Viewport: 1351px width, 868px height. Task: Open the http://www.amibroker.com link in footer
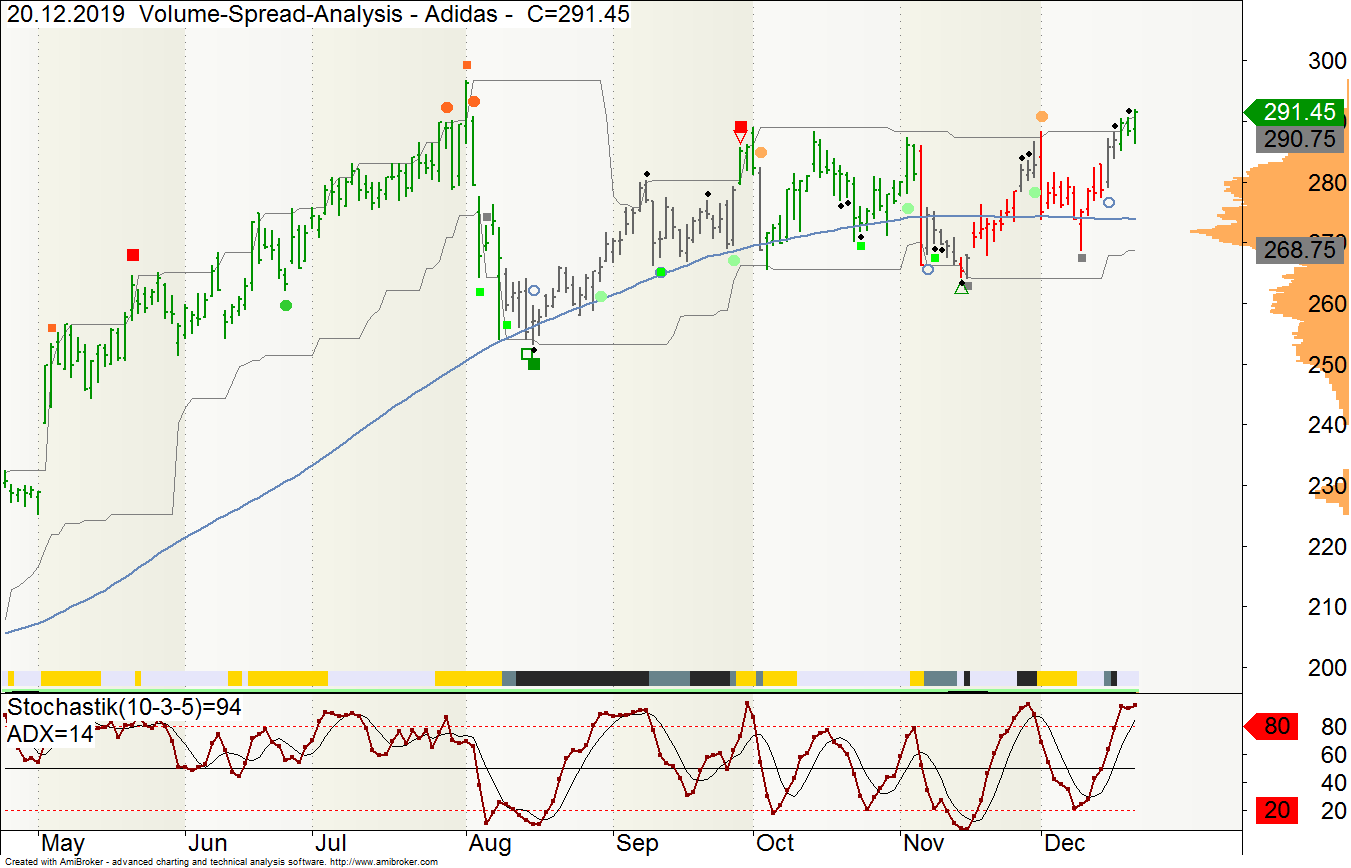point(384,862)
